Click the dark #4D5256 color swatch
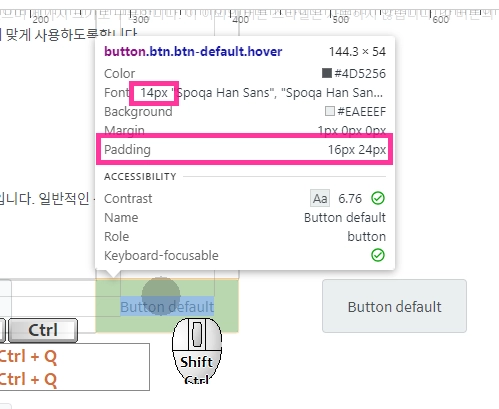 (x=327, y=73)
